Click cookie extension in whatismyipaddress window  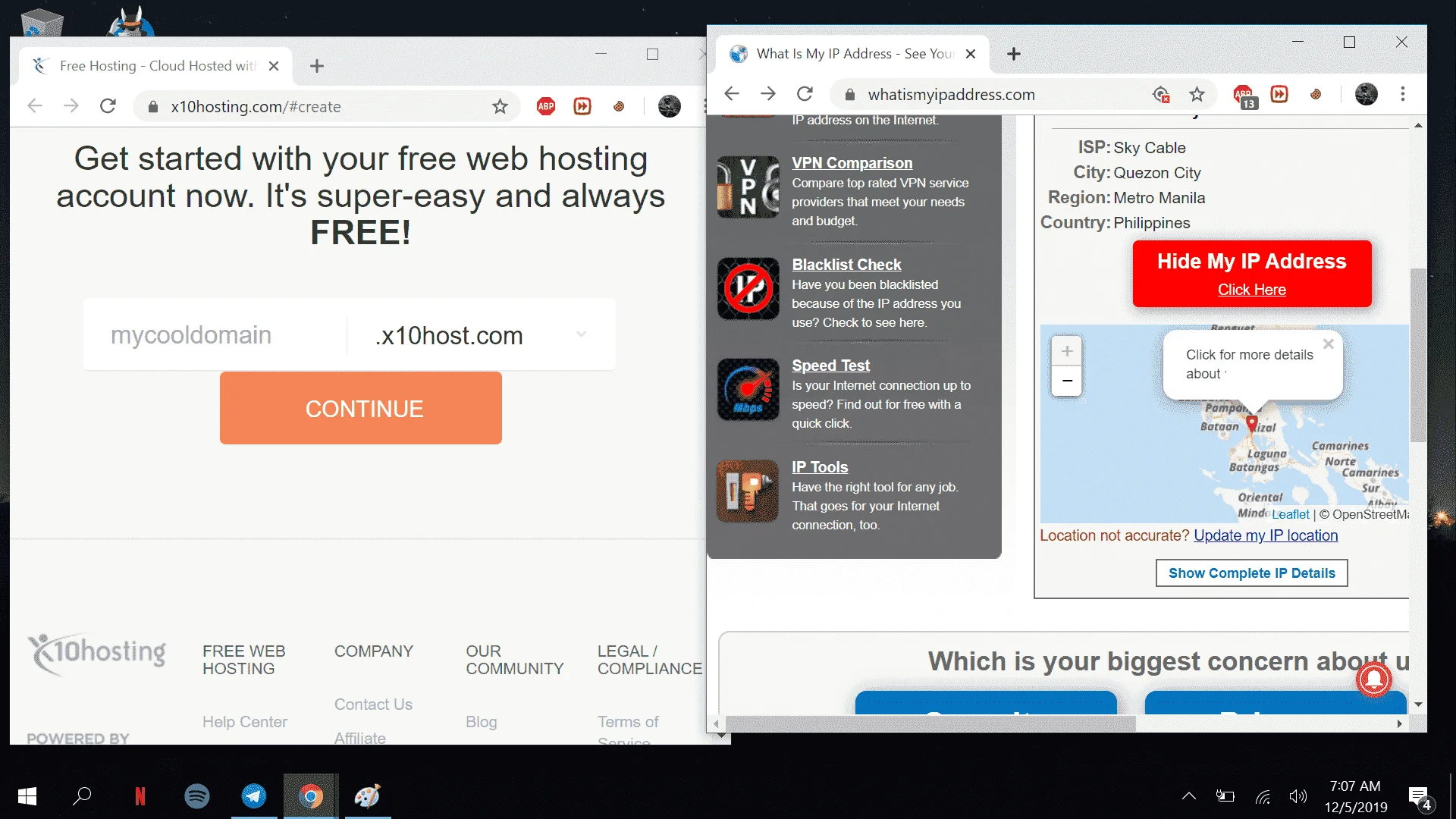[x=1316, y=94]
